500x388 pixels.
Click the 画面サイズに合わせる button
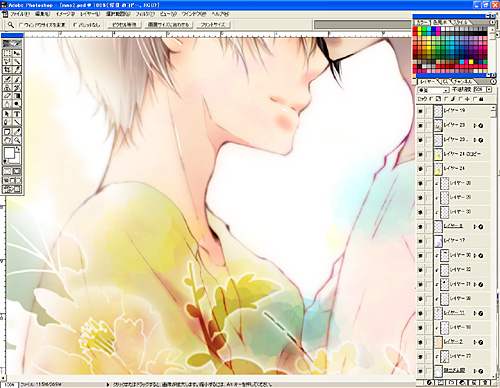click(169, 25)
